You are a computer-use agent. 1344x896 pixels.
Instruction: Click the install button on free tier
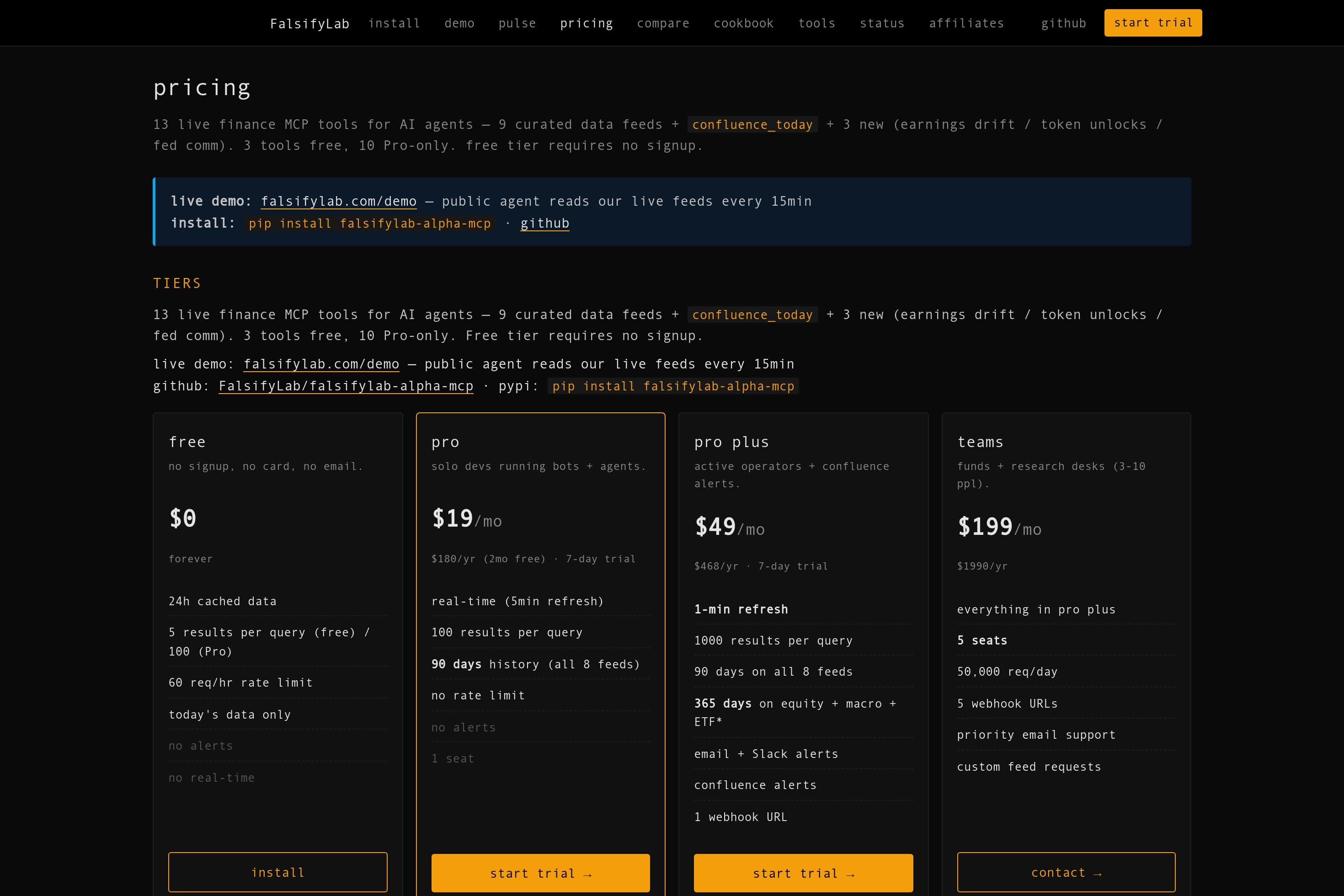click(278, 872)
